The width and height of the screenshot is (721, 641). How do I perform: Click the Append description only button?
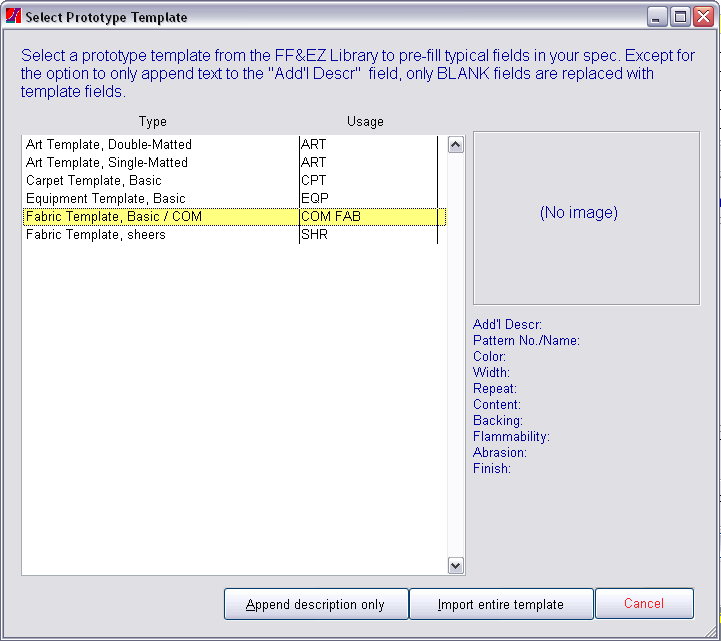(x=316, y=604)
